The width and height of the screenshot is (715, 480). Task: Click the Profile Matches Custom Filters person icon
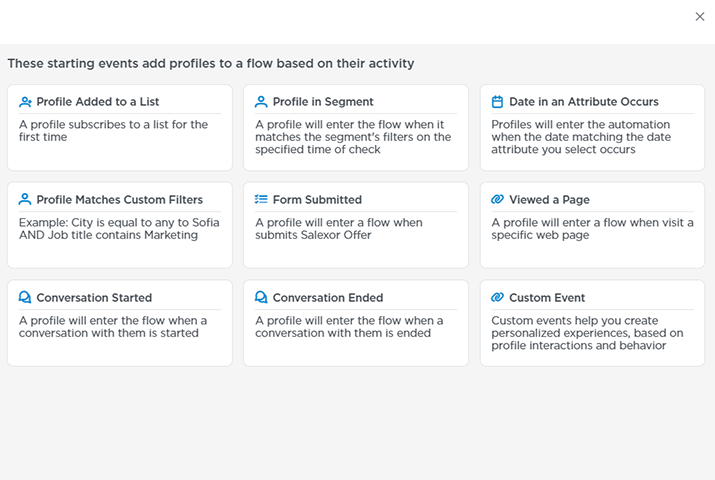(x=25, y=200)
